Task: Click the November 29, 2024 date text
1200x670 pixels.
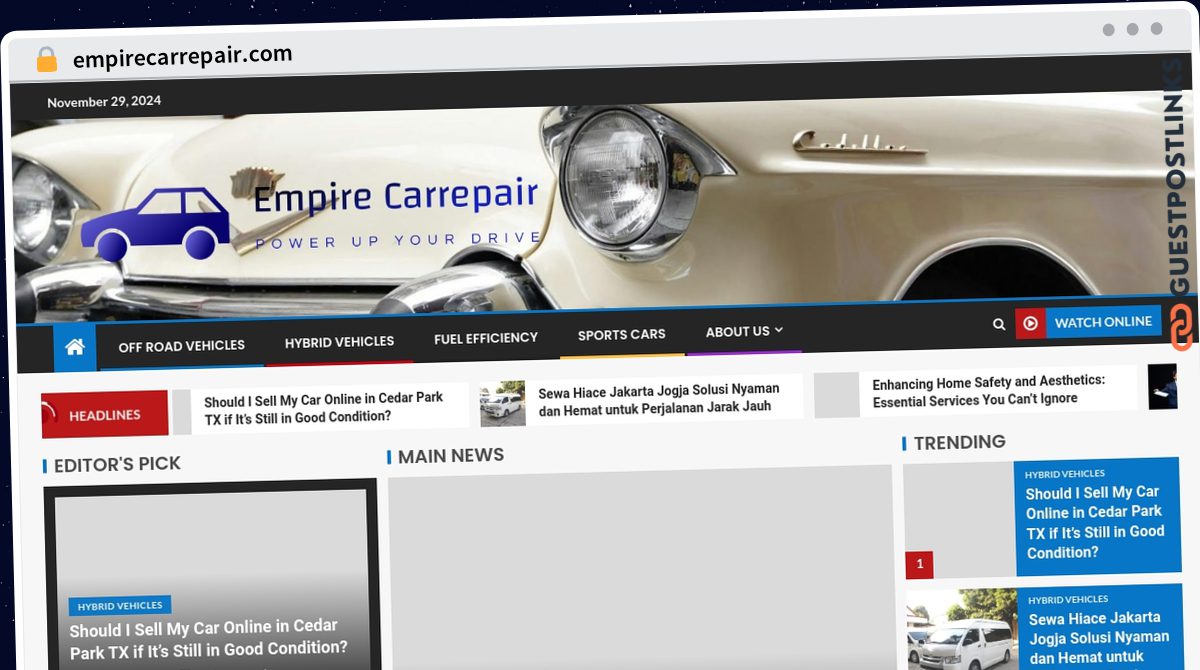Action: click(x=104, y=101)
